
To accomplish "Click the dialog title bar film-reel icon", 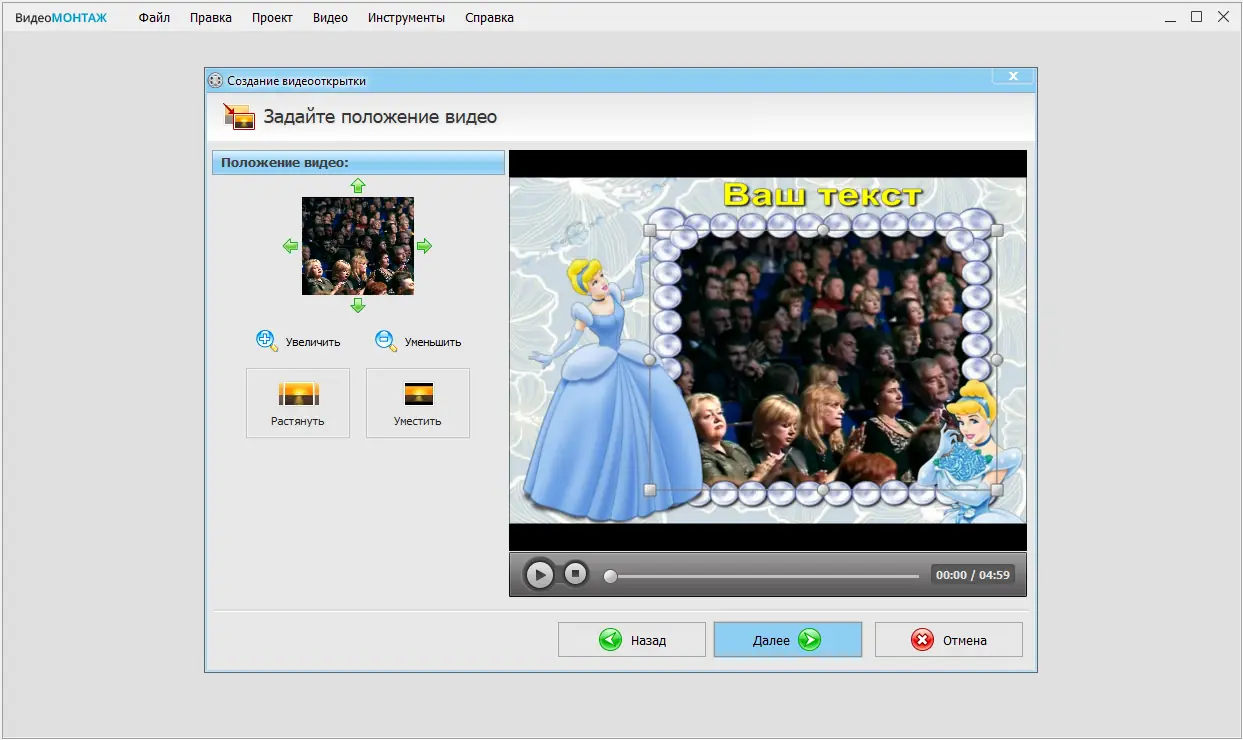I will 215,81.
